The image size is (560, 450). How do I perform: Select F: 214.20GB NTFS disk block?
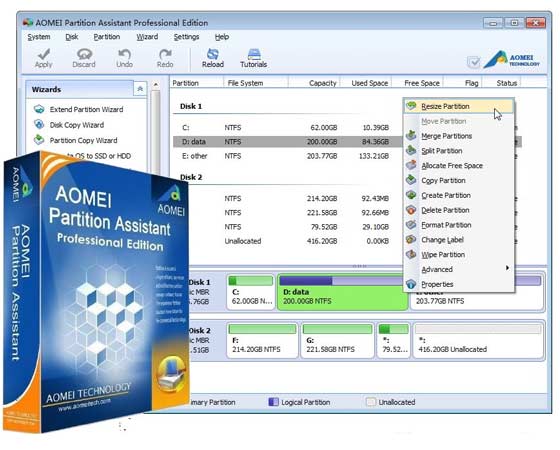pos(262,340)
